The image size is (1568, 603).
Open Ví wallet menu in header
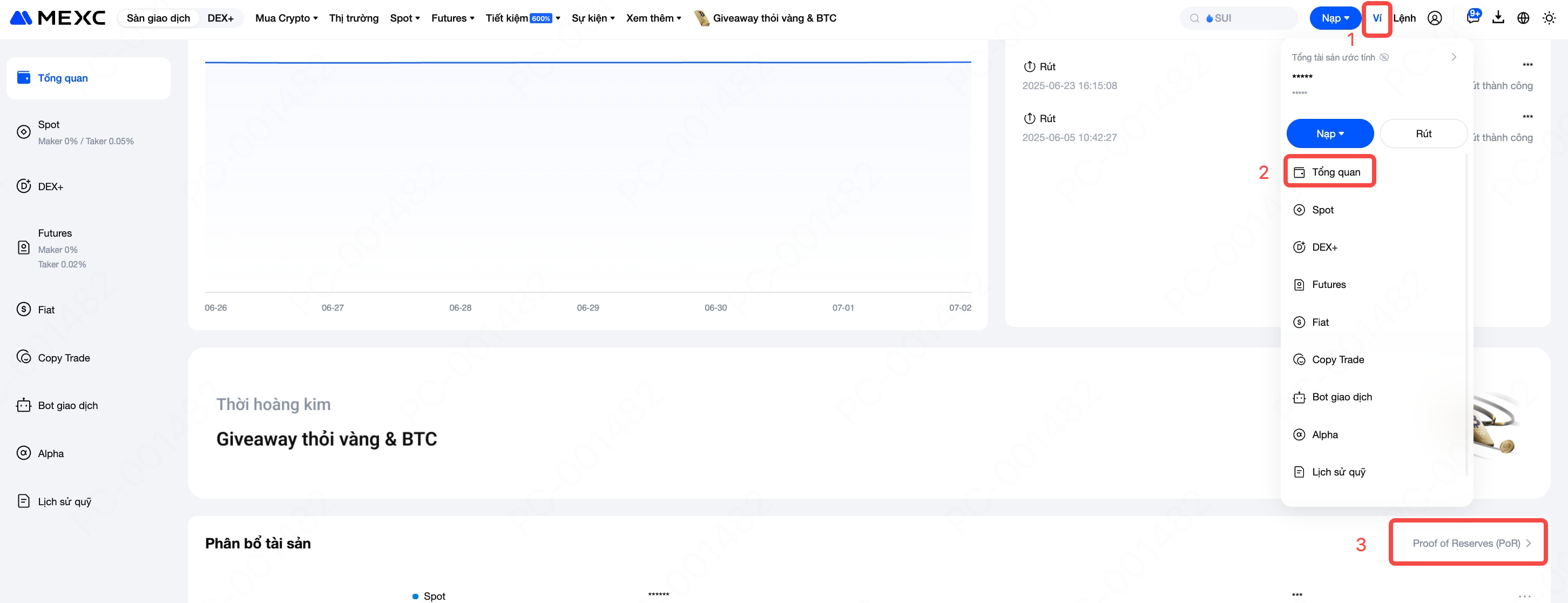click(1377, 18)
